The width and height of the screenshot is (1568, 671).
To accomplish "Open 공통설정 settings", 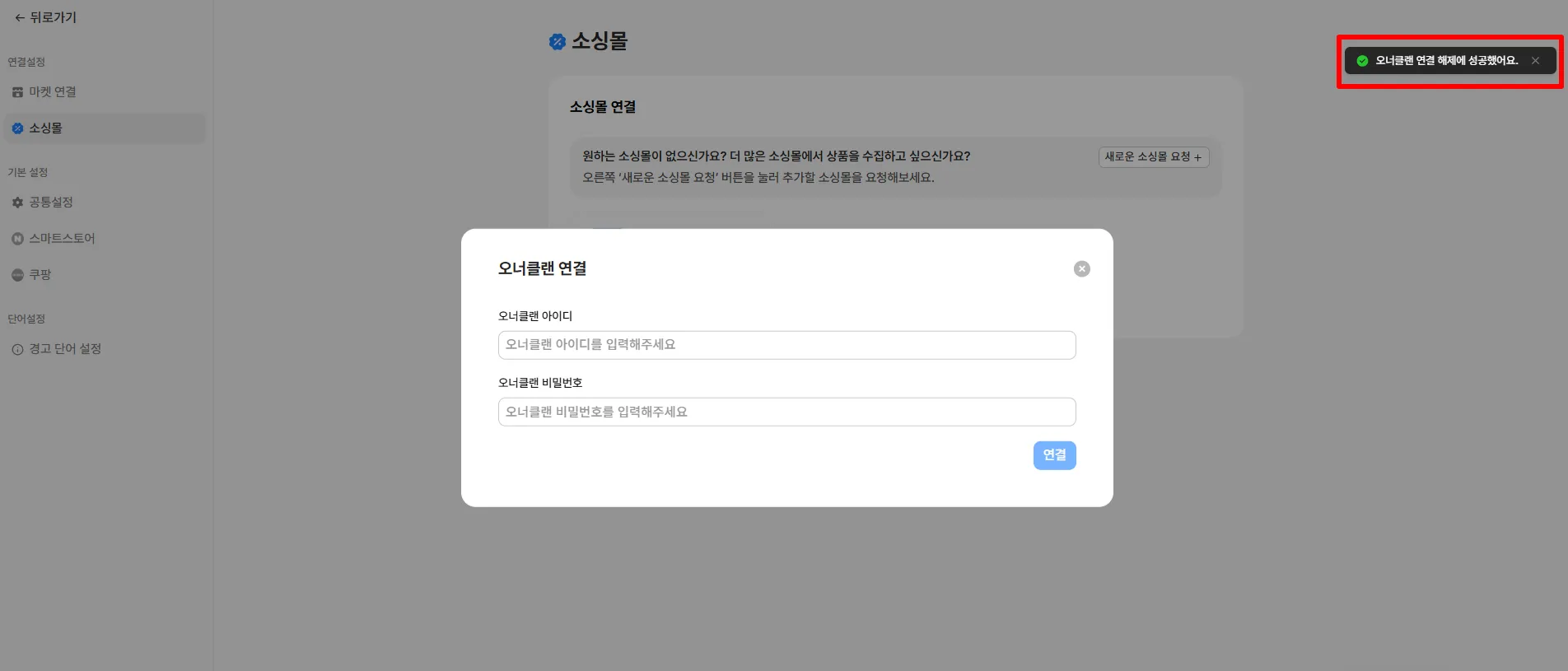I will 105,203.
